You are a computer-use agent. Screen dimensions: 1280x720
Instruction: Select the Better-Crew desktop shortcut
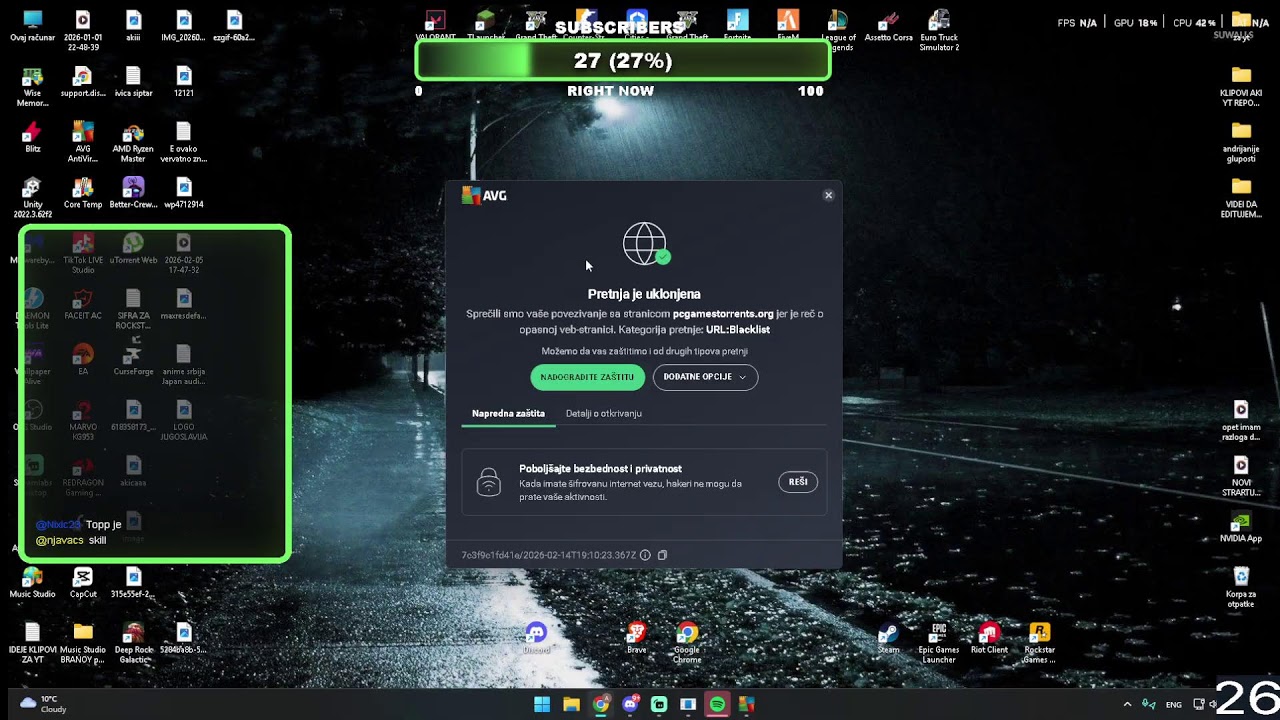(x=133, y=193)
